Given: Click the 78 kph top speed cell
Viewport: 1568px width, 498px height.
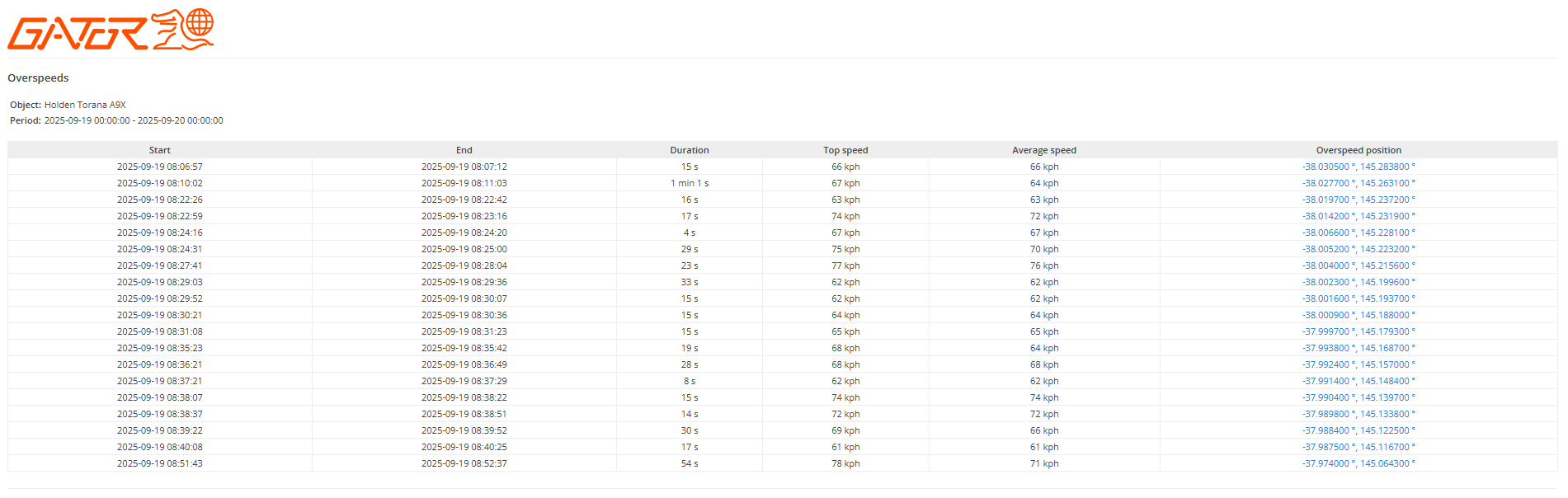Looking at the screenshot, I should click(x=845, y=463).
